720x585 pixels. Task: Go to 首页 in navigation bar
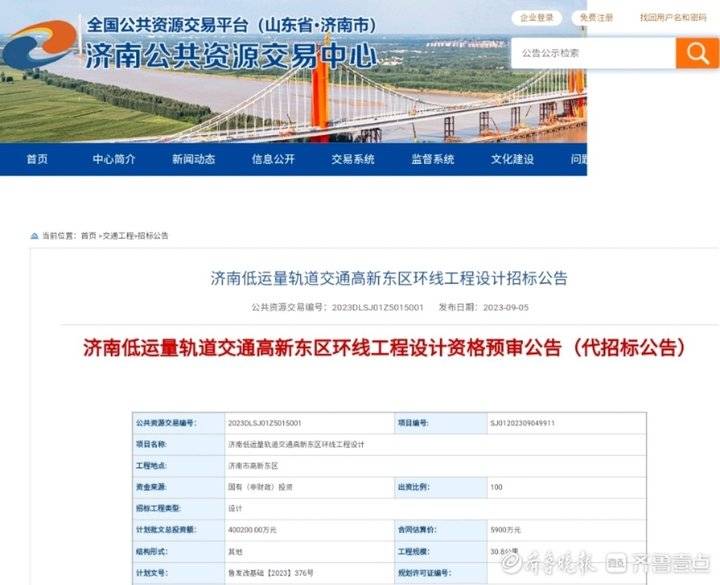pos(37,159)
